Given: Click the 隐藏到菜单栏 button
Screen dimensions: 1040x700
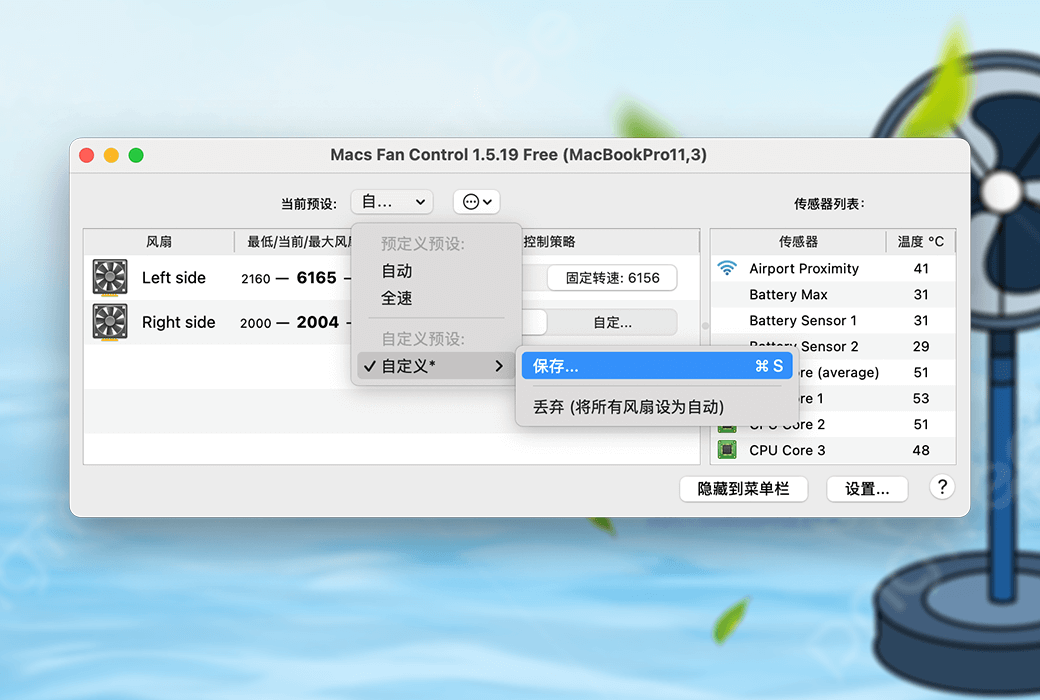Looking at the screenshot, I should pos(743,488).
